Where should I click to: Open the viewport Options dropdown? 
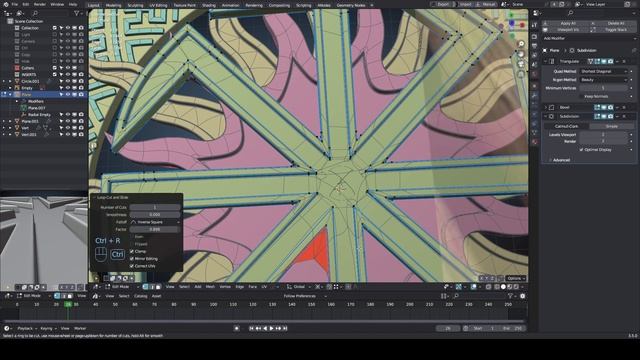click(516, 278)
